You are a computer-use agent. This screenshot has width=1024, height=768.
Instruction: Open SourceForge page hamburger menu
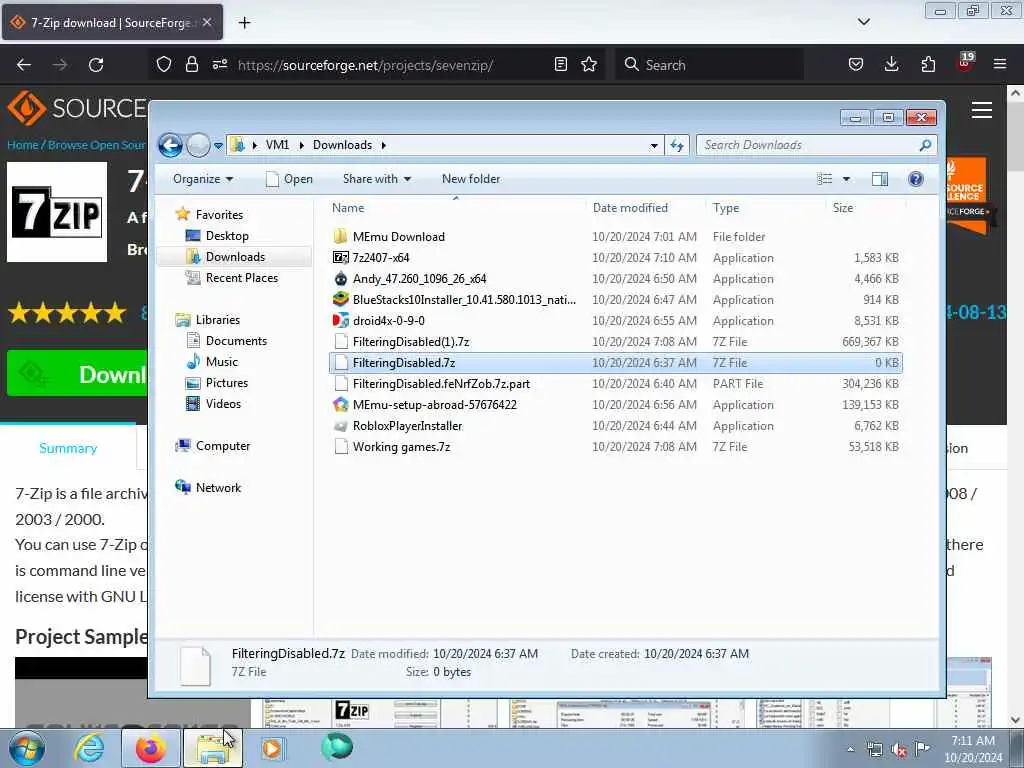982,110
